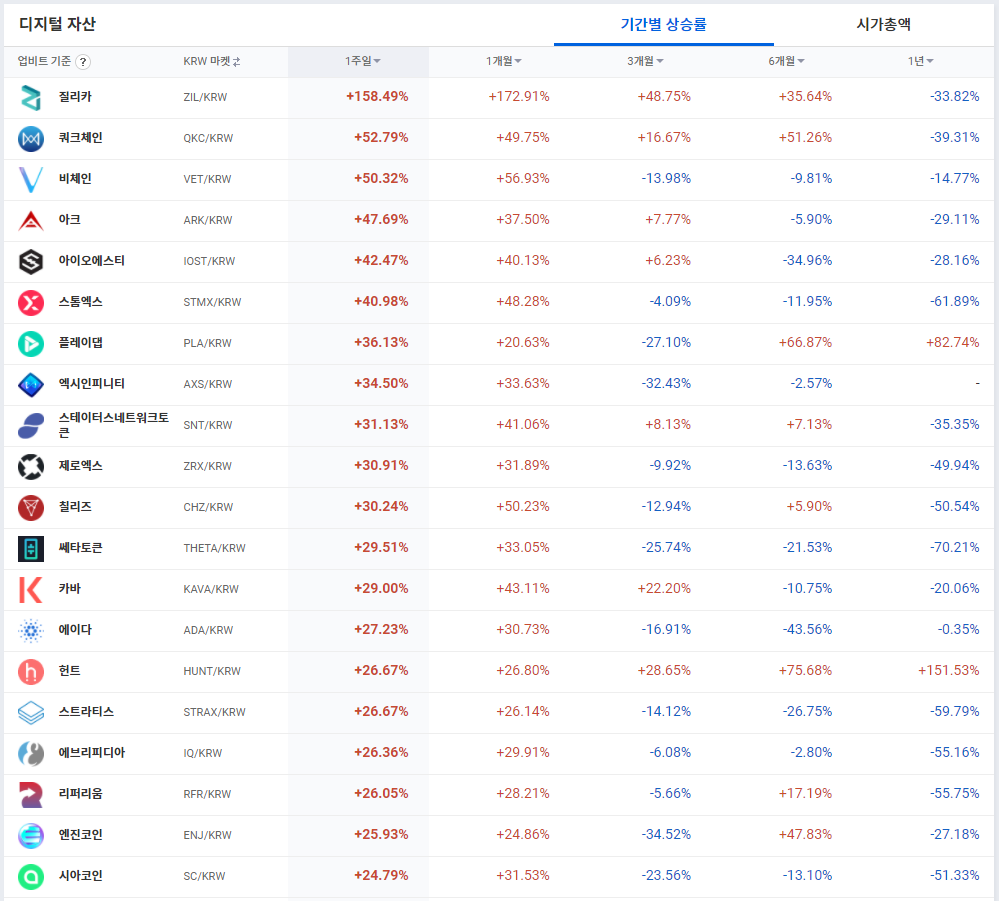Click the 0x (ZRX) coin logo

click(x=31, y=466)
